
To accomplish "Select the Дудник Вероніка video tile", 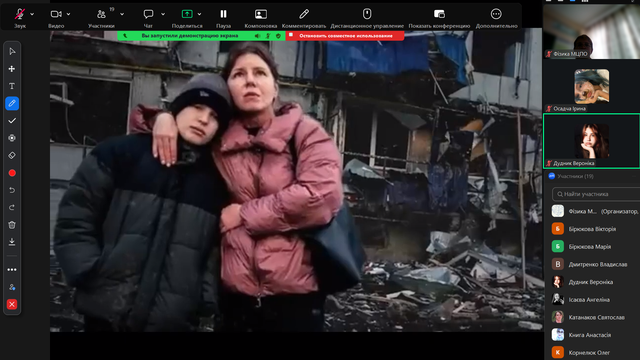I will [591, 141].
